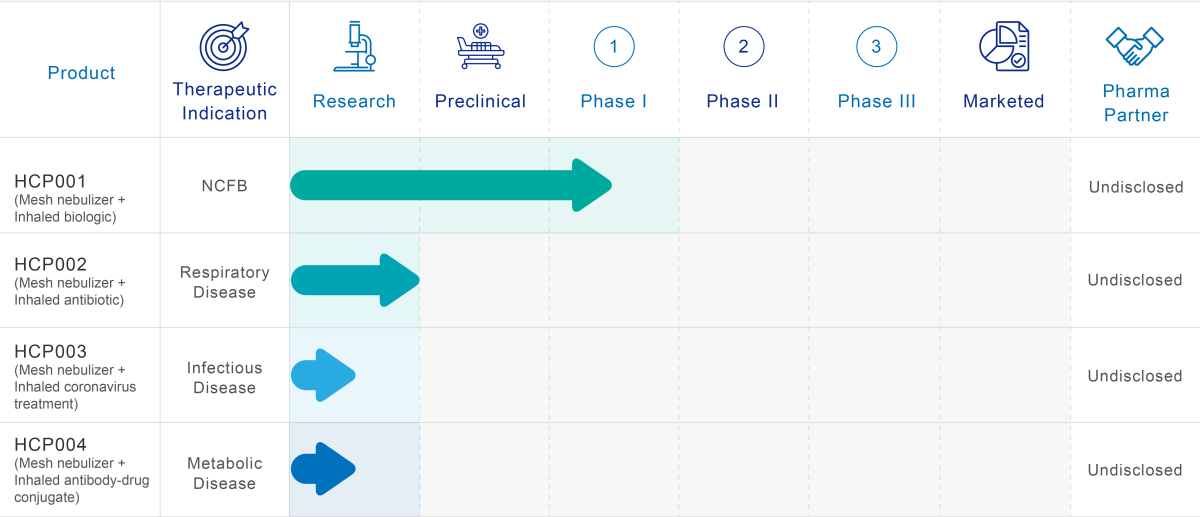Click the pie chart Marketed icon

click(x=1004, y=46)
